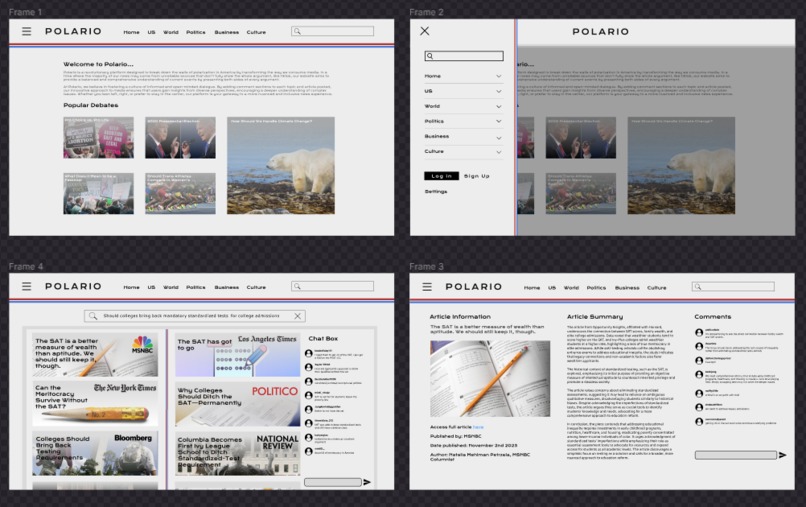Screen dimensions: 806x507
Task: Open Settings in Frame 2 sidebar
Action: click(x=436, y=191)
